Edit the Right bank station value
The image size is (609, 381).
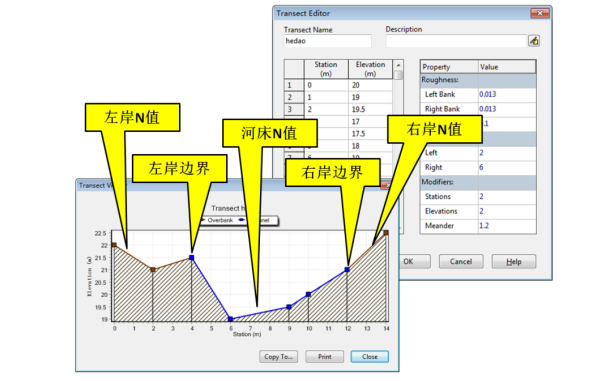pyautogui.click(x=507, y=167)
